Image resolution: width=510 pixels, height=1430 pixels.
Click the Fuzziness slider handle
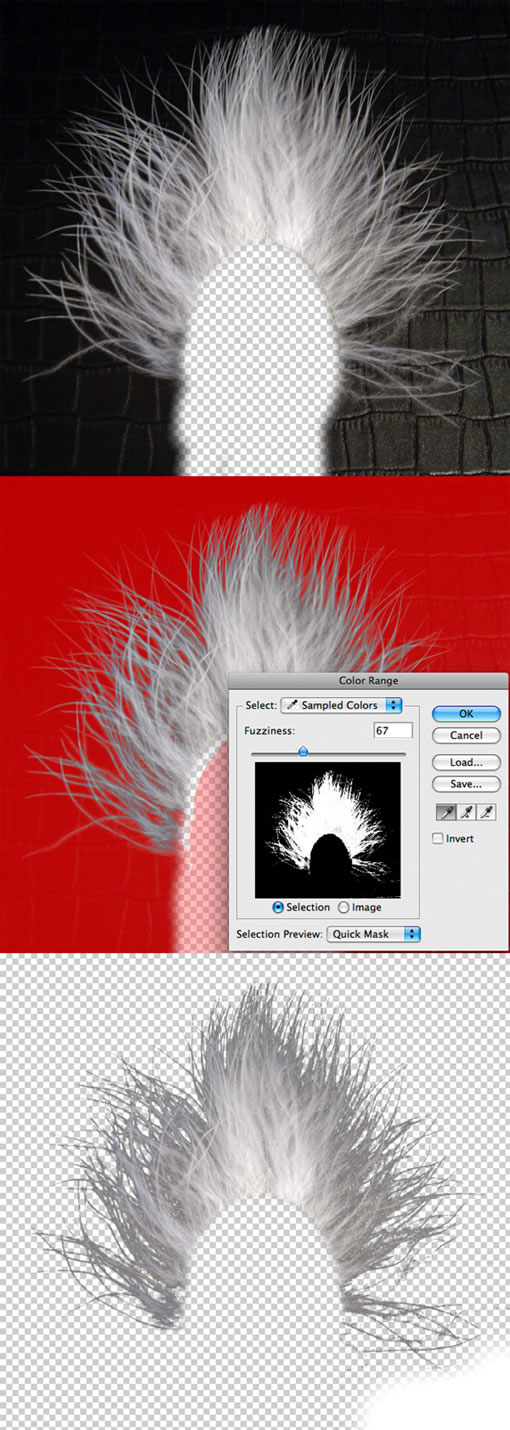[x=303, y=751]
